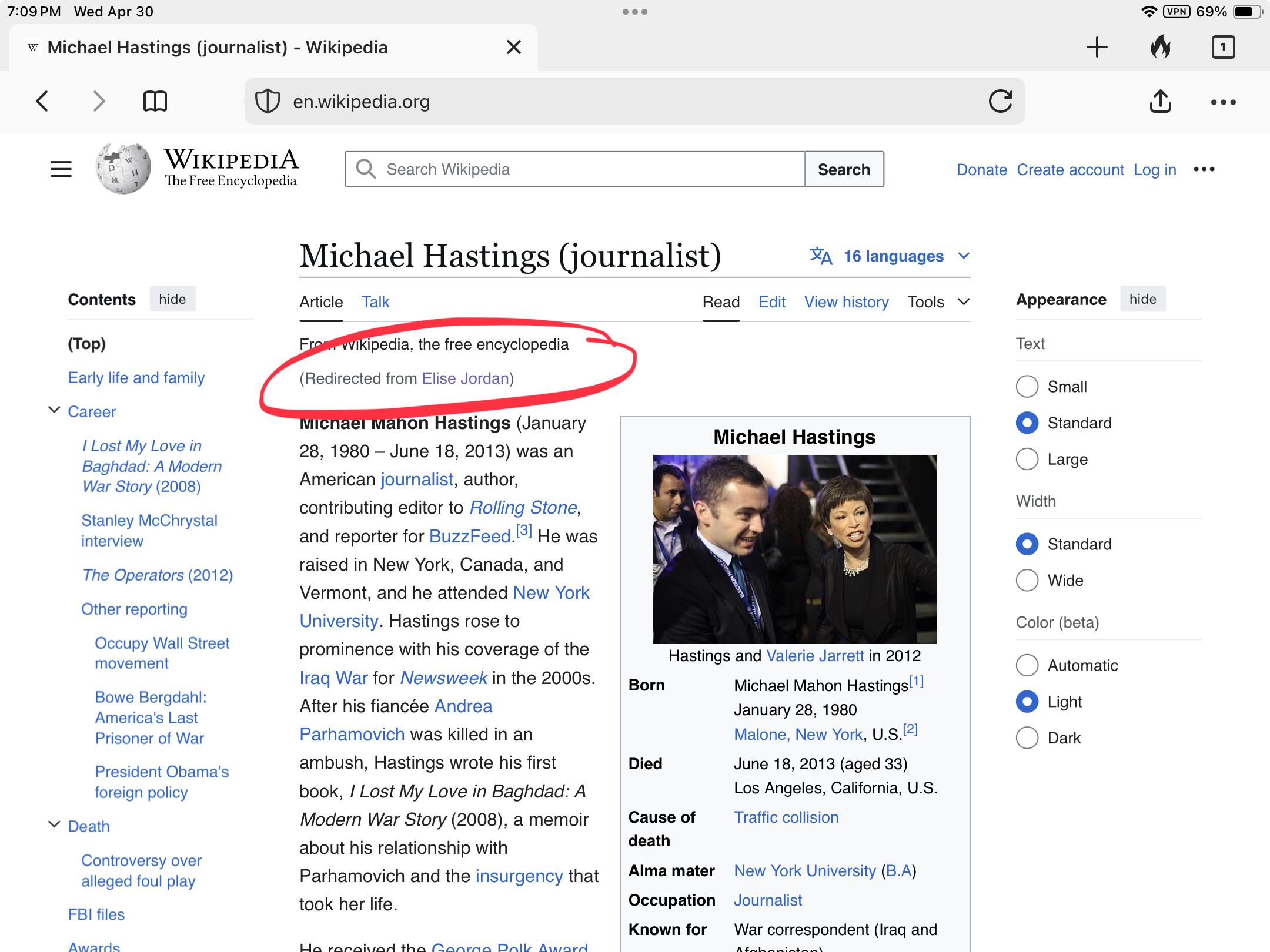Image resolution: width=1270 pixels, height=952 pixels.
Task: Open the bookmarks book icon
Action: coord(155,101)
